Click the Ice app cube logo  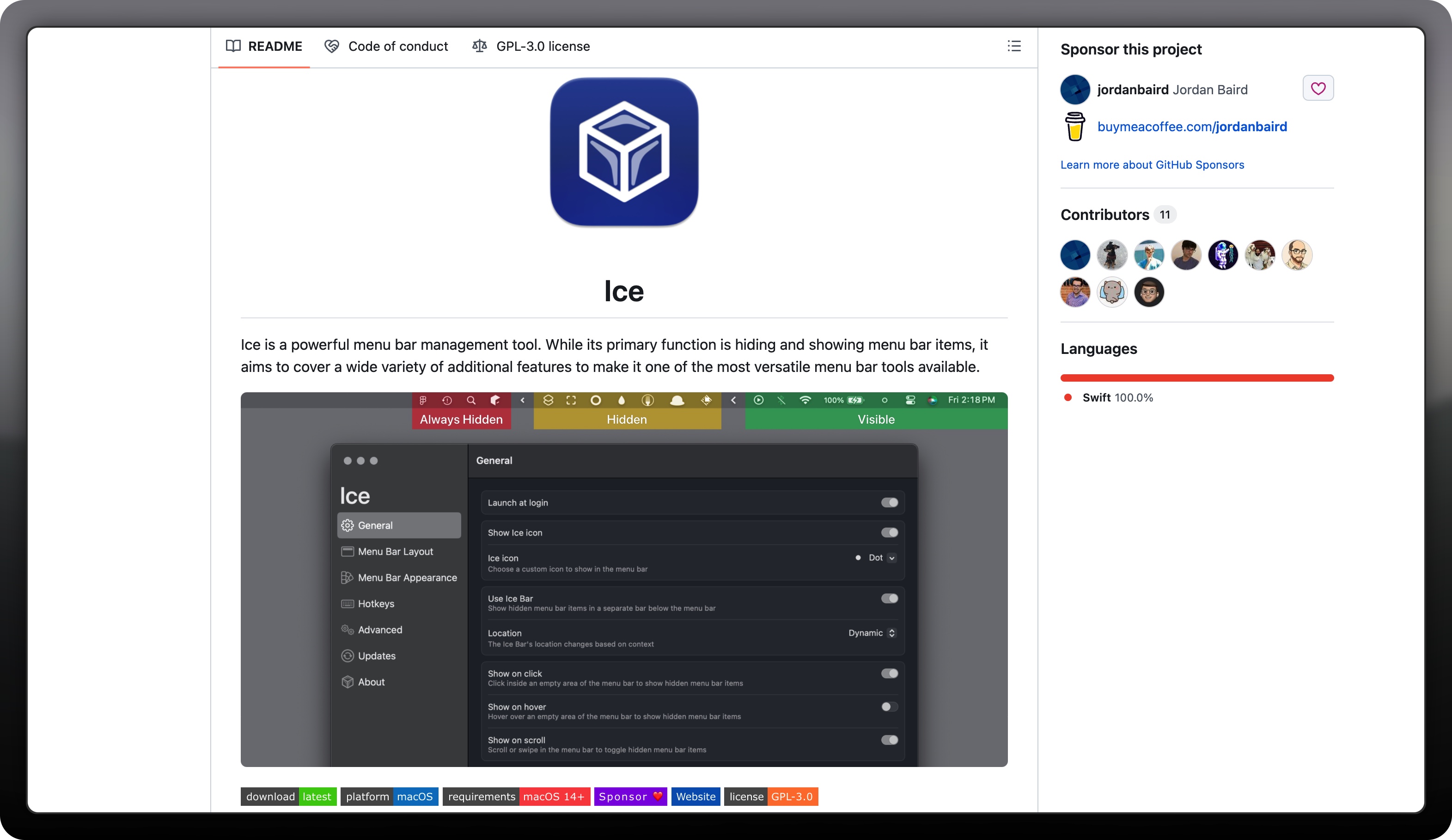point(624,152)
